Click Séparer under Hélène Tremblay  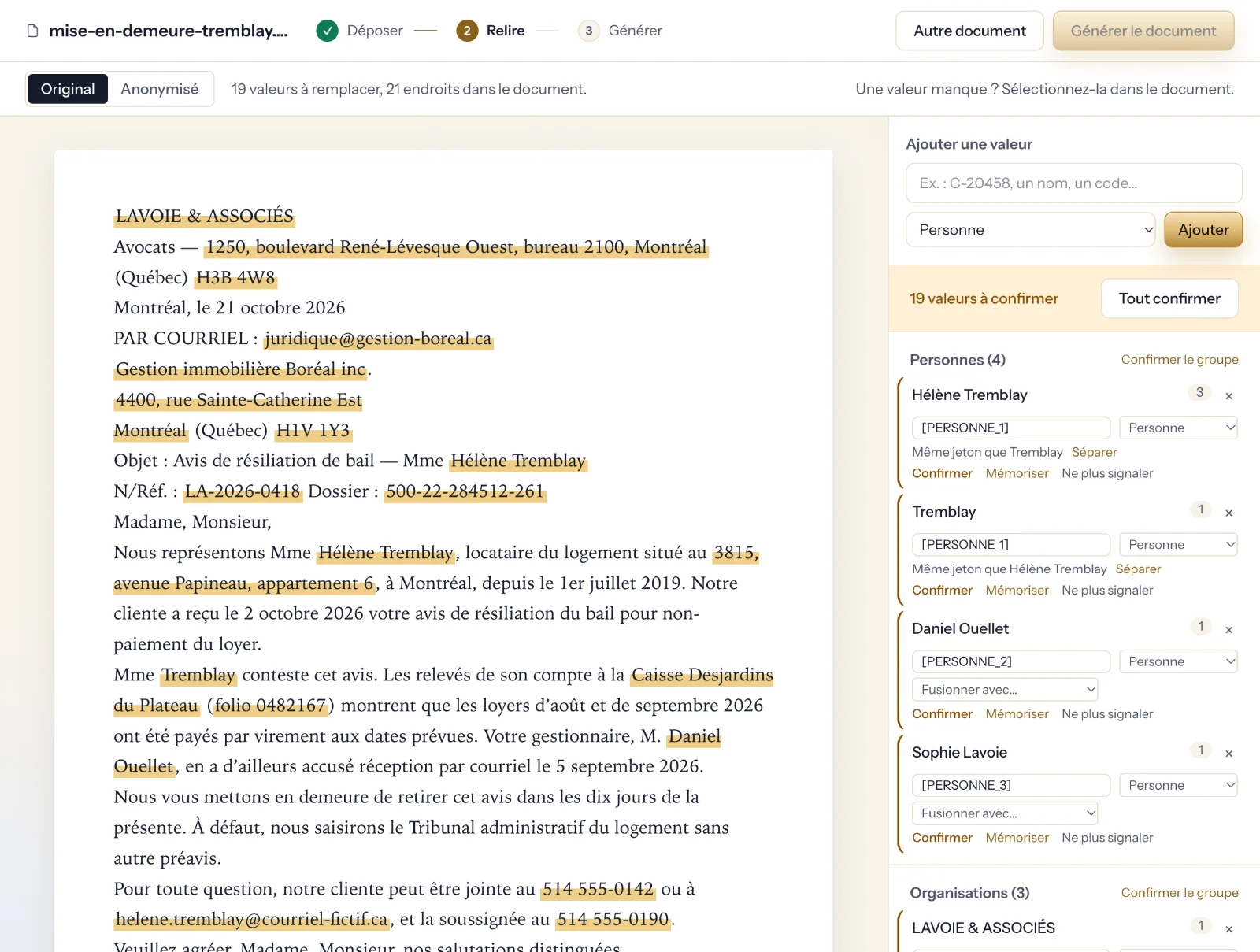point(1094,452)
